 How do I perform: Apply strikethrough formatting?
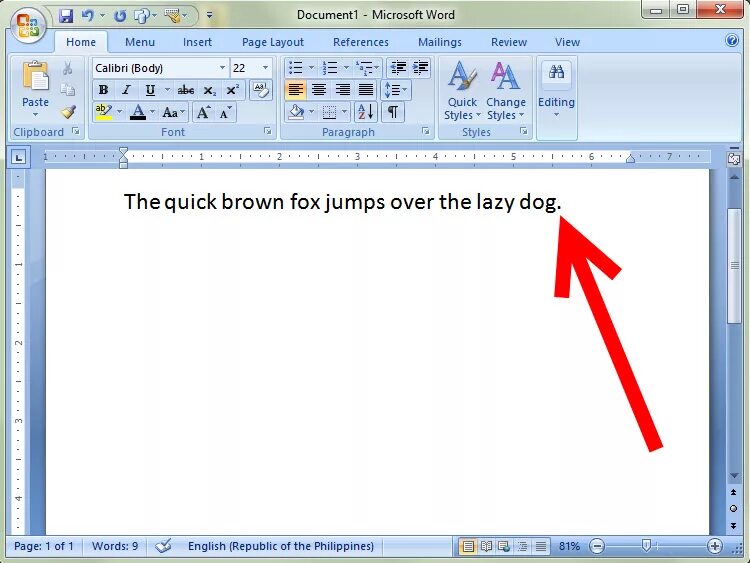tap(186, 90)
